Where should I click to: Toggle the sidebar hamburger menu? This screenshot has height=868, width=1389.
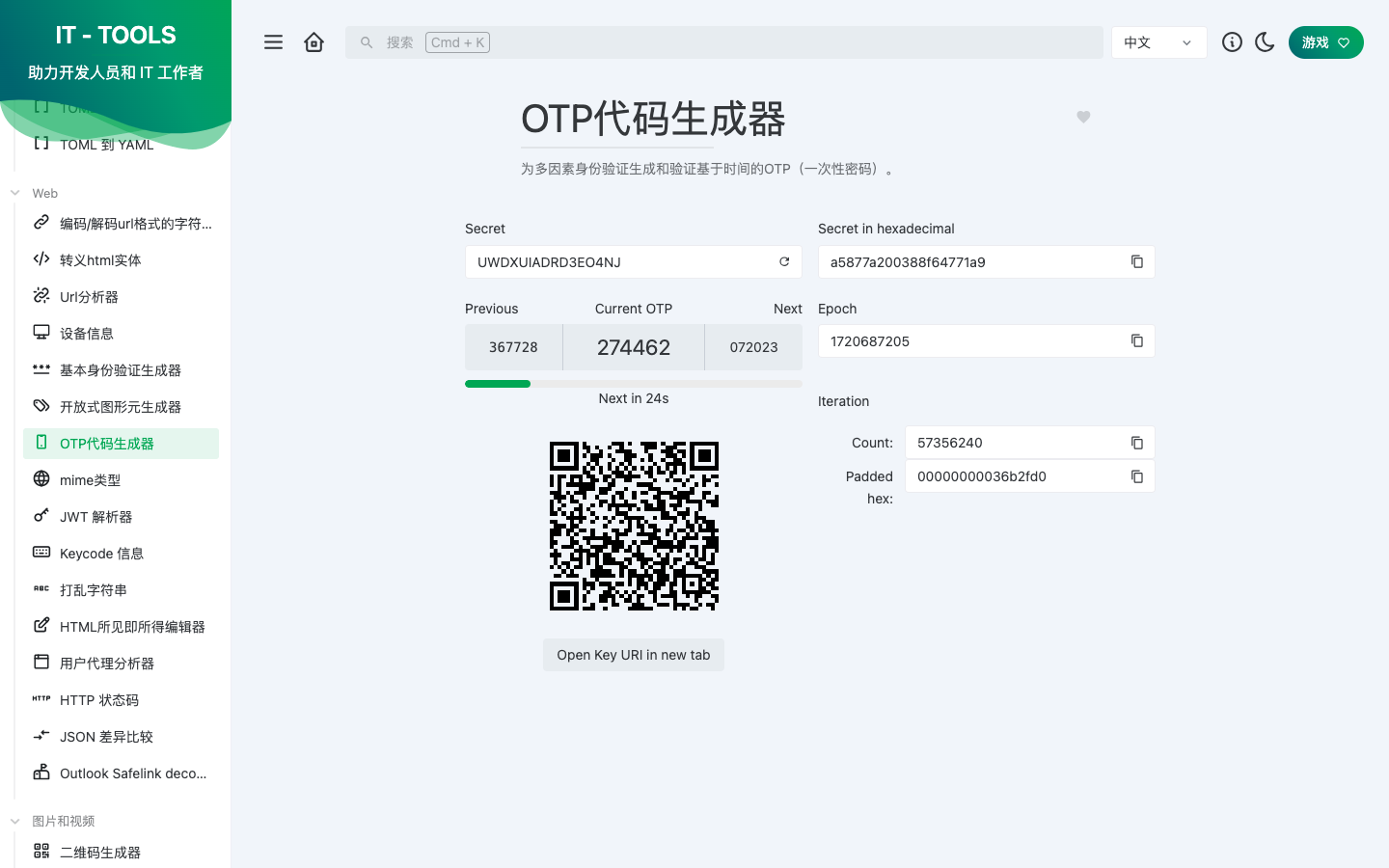click(x=274, y=42)
